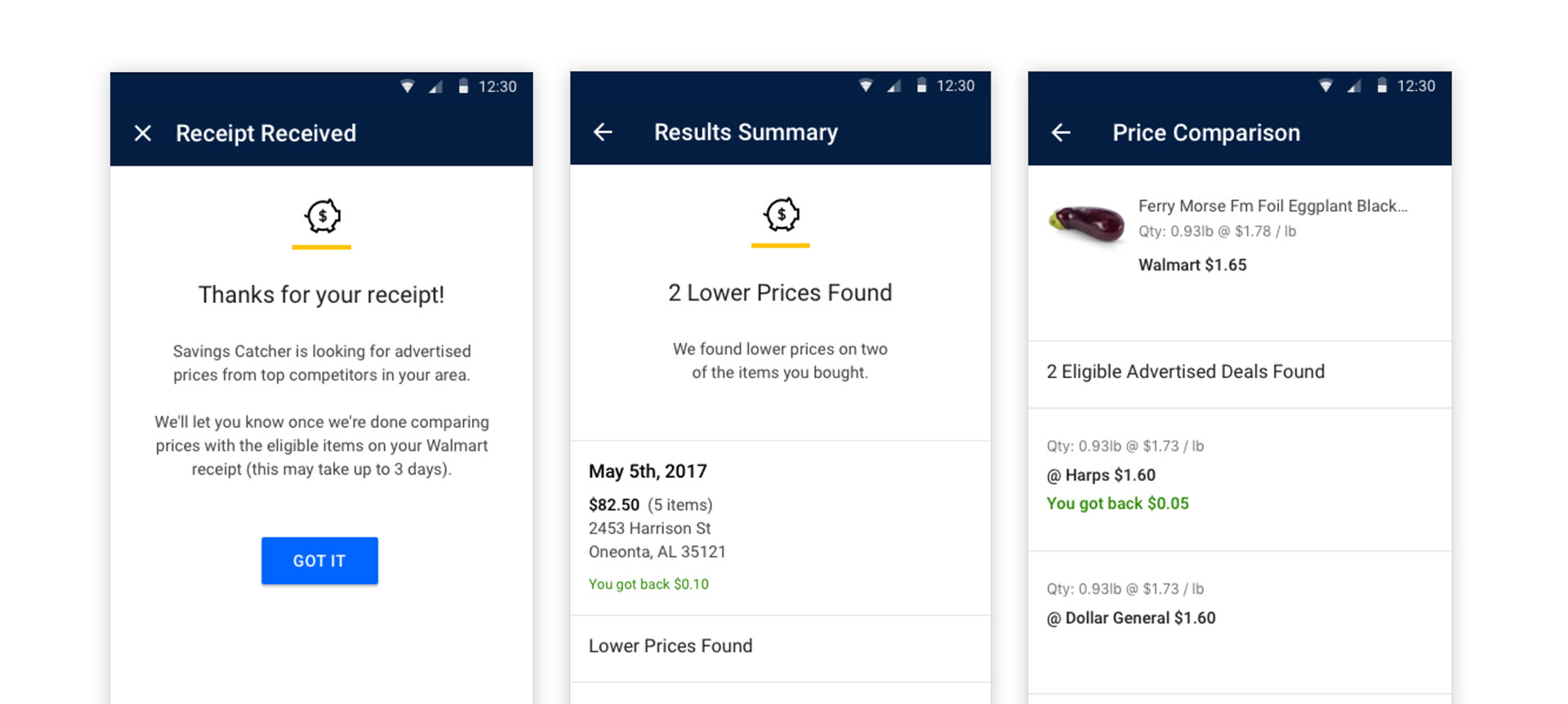This screenshot has width=1568, height=704.
Task: Tap battery icon in Price Comparison status bar
Action: (x=1382, y=86)
